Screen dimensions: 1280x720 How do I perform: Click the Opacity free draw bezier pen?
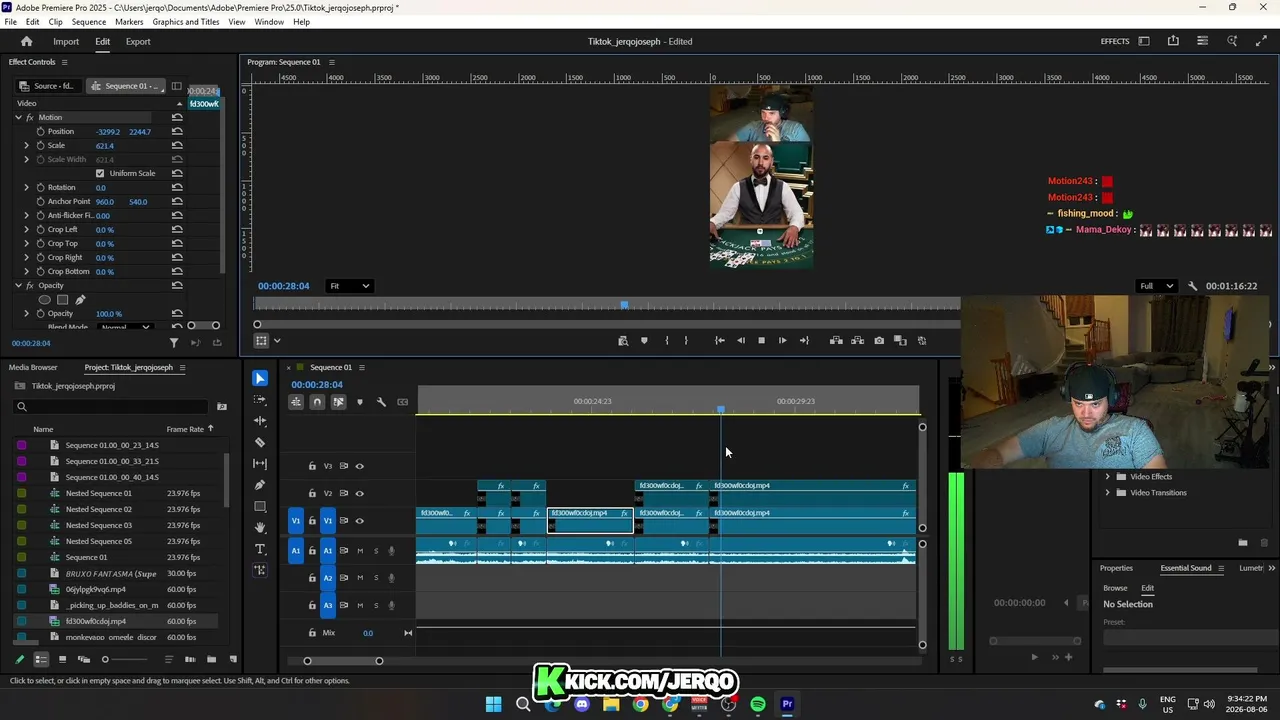pos(80,299)
